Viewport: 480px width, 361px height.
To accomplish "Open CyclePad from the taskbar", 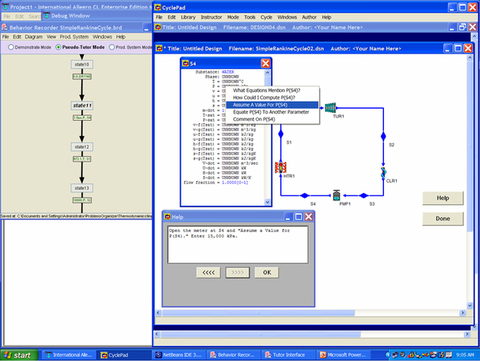I will click(124, 355).
